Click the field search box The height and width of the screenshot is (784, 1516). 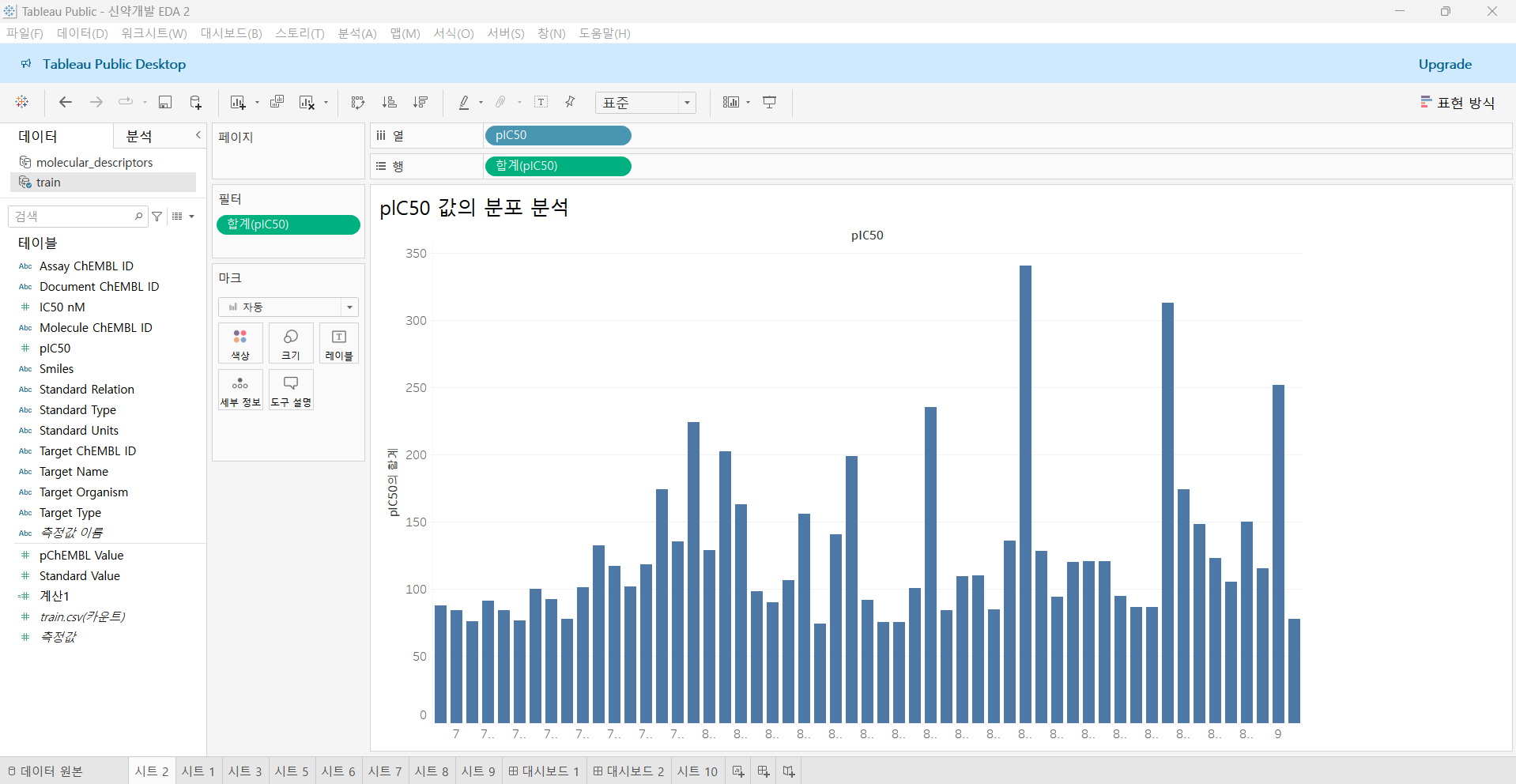tap(77, 216)
